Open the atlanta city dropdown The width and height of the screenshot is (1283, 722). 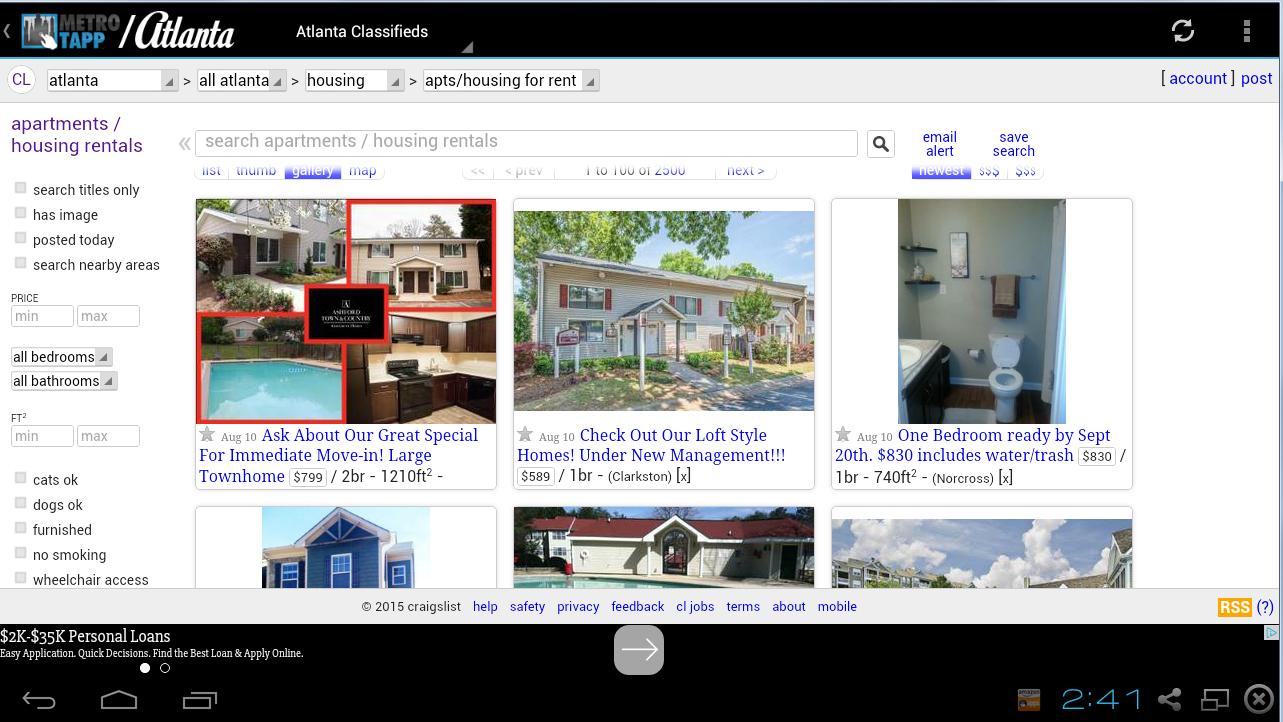click(112, 80)
